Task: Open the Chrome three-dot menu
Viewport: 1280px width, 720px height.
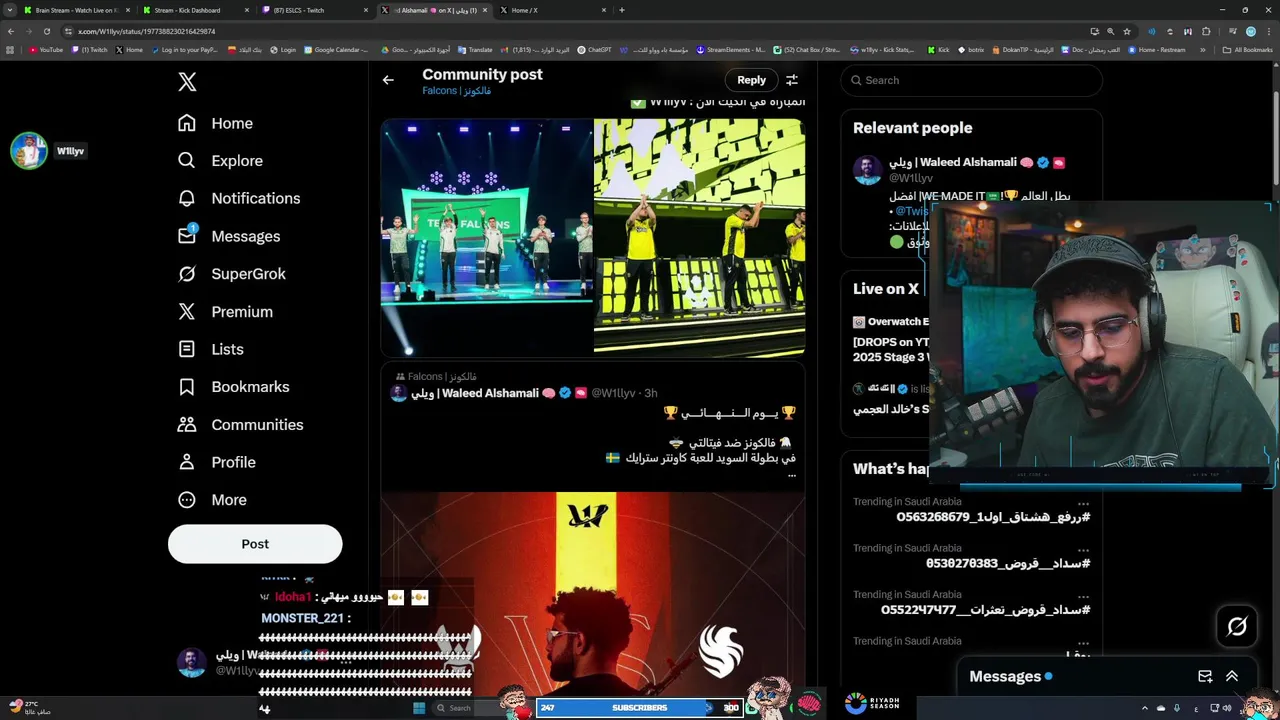Action: pyautogui.click(x=1269, y=31)
